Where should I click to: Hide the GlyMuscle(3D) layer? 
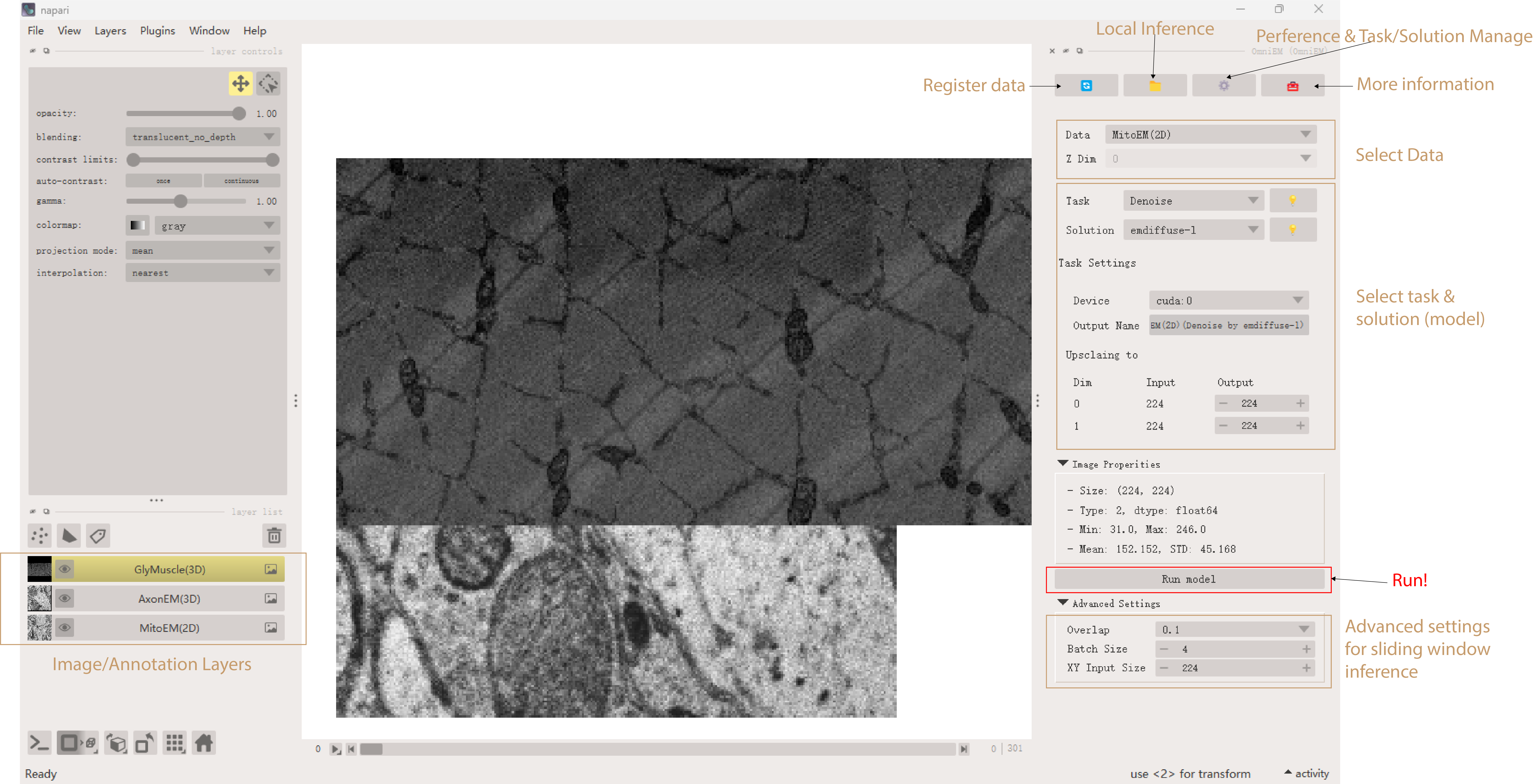[x=65, y=569]
